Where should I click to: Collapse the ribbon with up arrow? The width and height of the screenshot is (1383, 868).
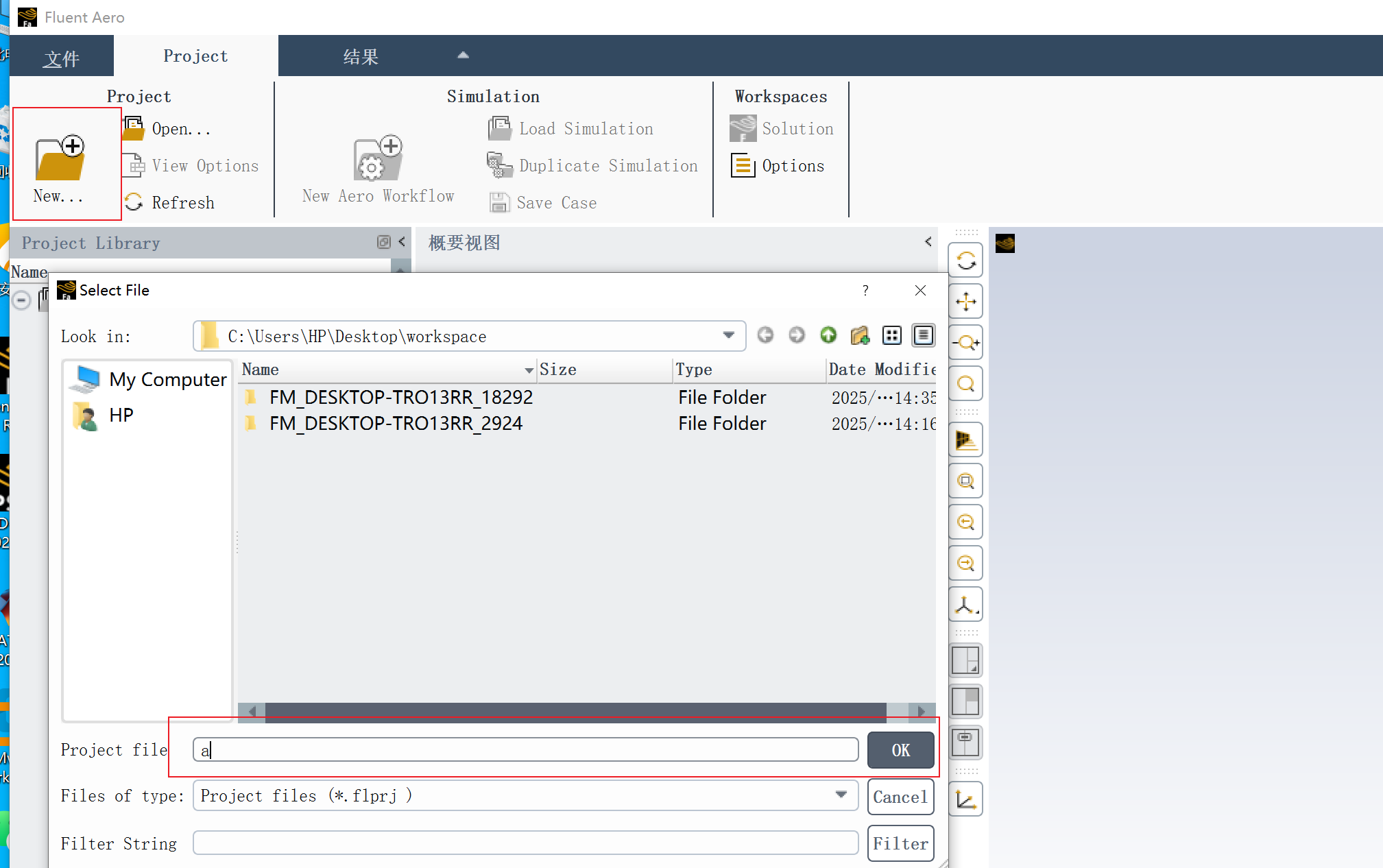(463, 56)
